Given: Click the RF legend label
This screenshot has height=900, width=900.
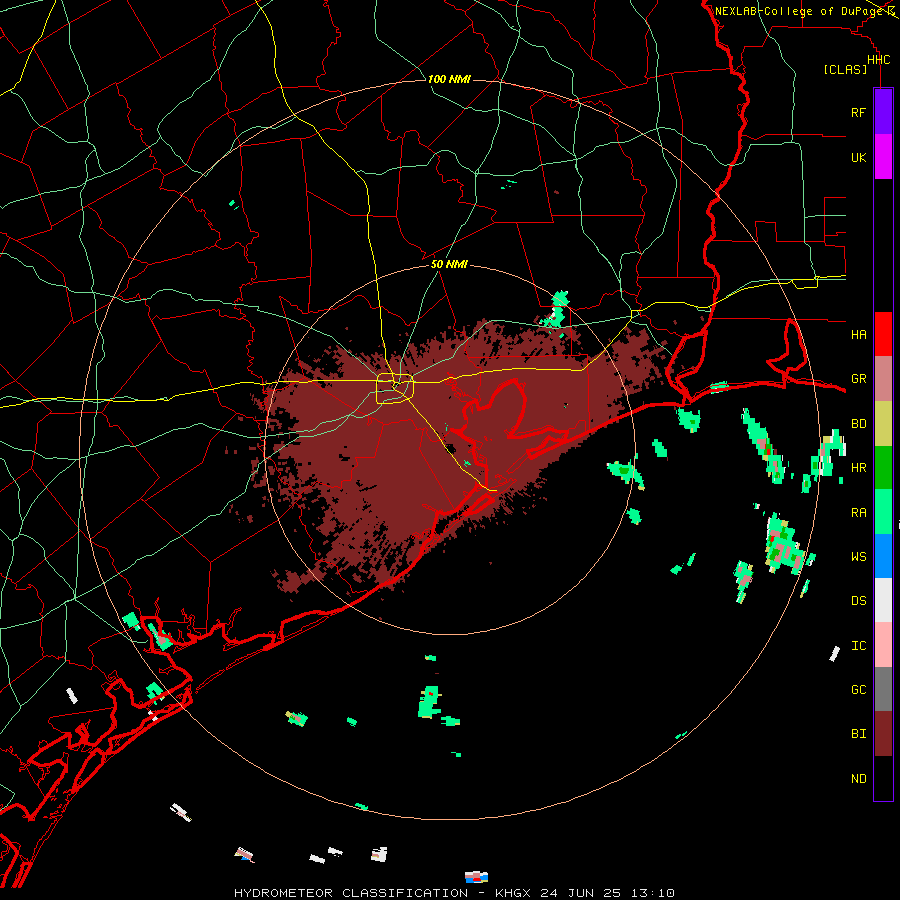Looking at the screenshot, I should click(858, 112).
